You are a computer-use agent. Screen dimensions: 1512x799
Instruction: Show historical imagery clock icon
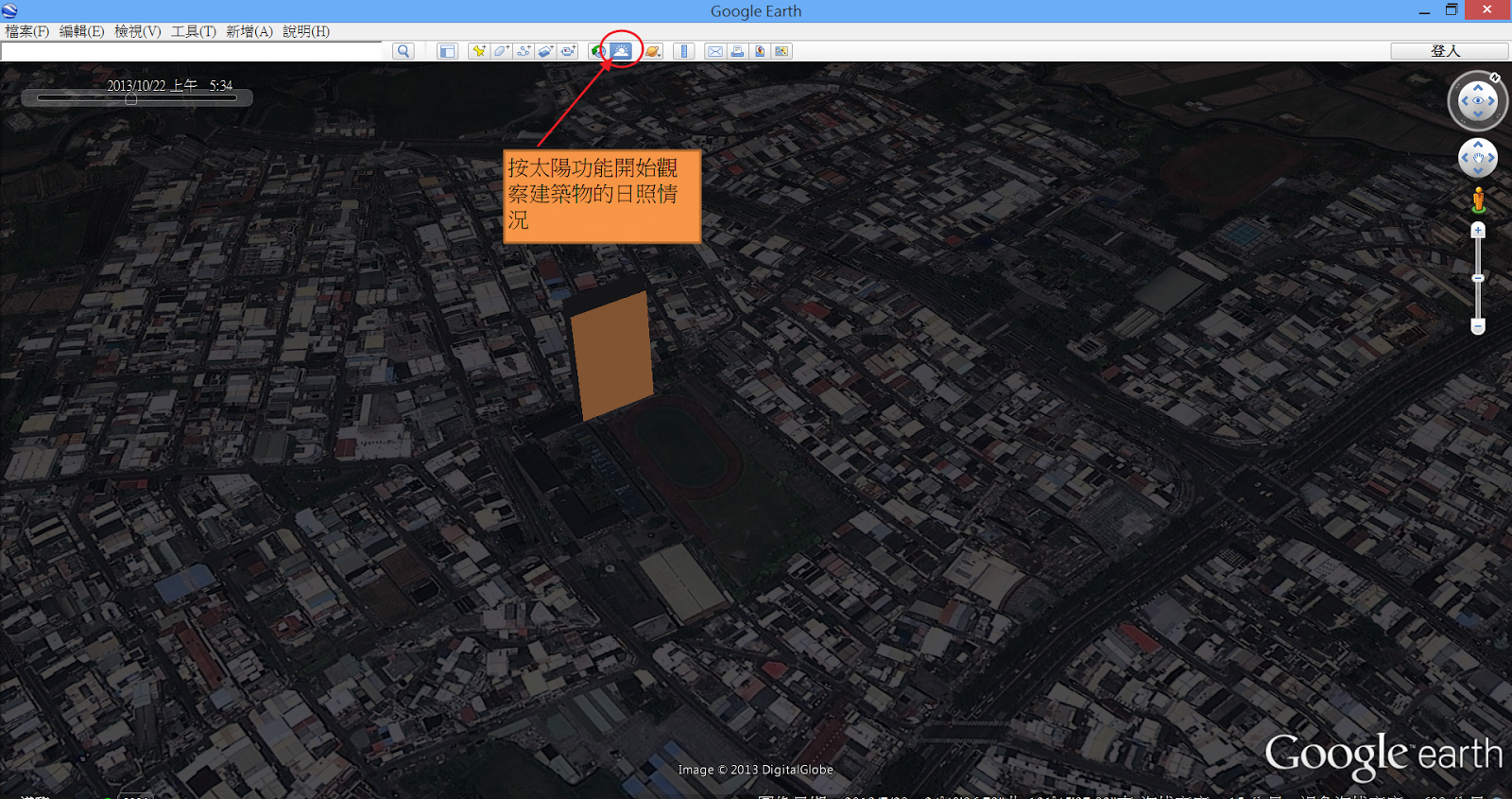point(599,51)
